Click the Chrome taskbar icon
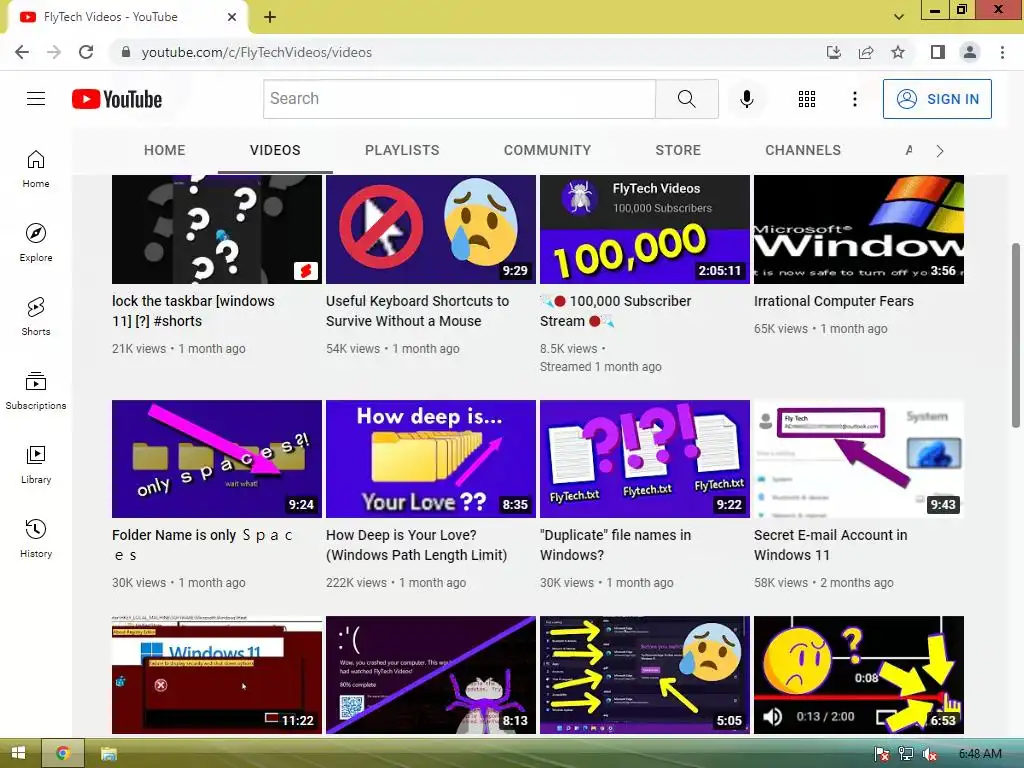This screenshot has height=768, width=1024. coord(63,753)
